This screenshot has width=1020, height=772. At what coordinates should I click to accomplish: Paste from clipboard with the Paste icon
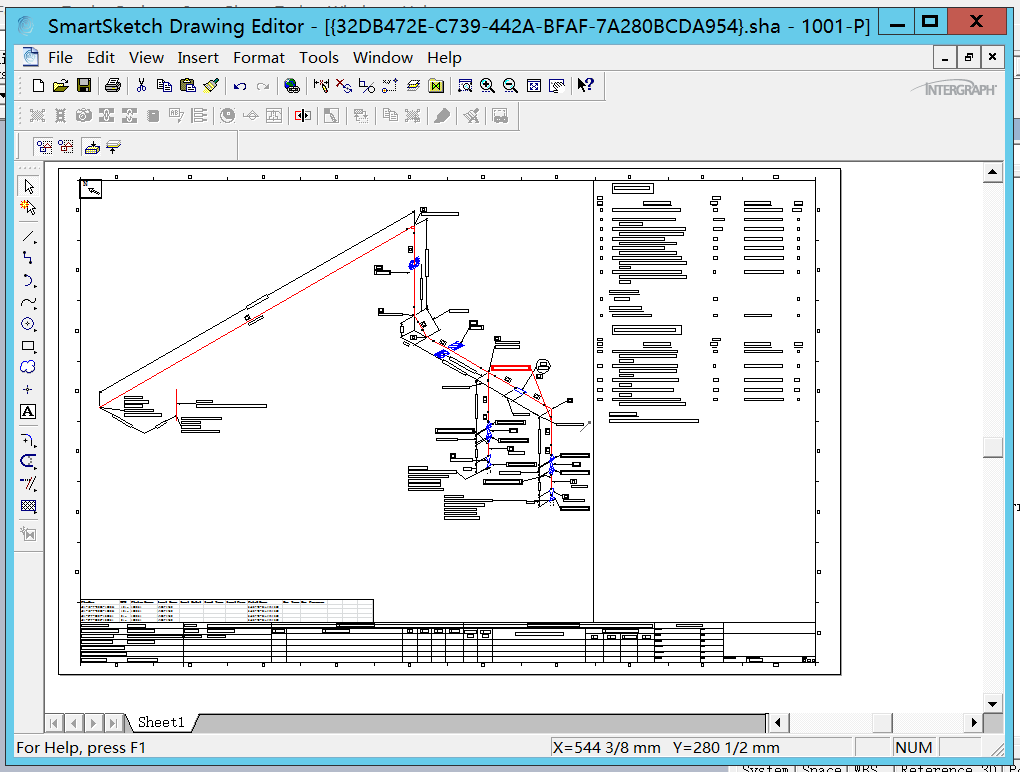(x=187, y=85)
